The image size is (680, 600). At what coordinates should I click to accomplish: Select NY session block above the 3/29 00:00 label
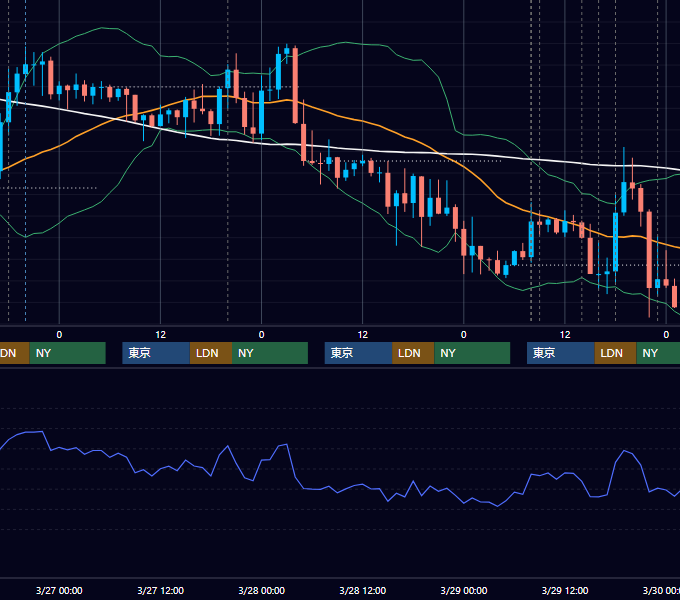[x=472, y=353]
